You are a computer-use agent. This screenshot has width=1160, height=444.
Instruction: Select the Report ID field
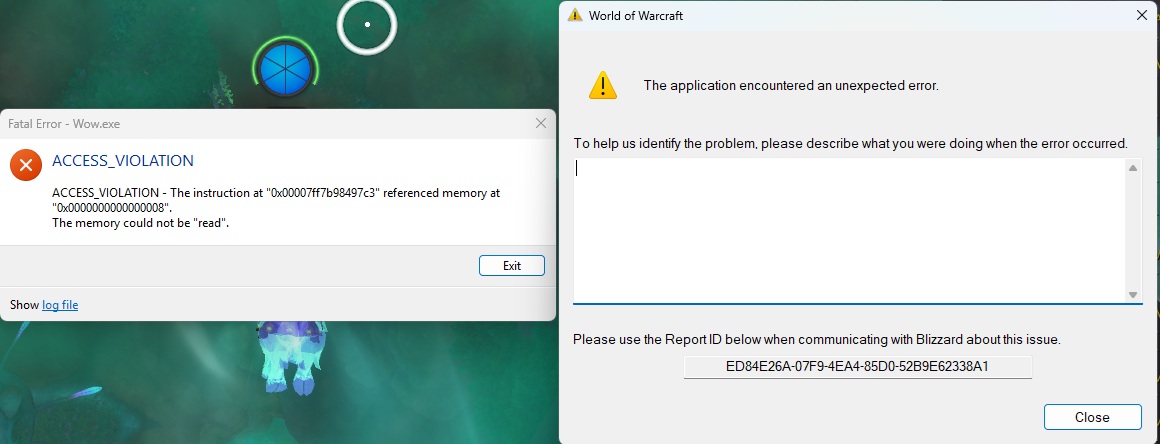click(x=857, y=366)
